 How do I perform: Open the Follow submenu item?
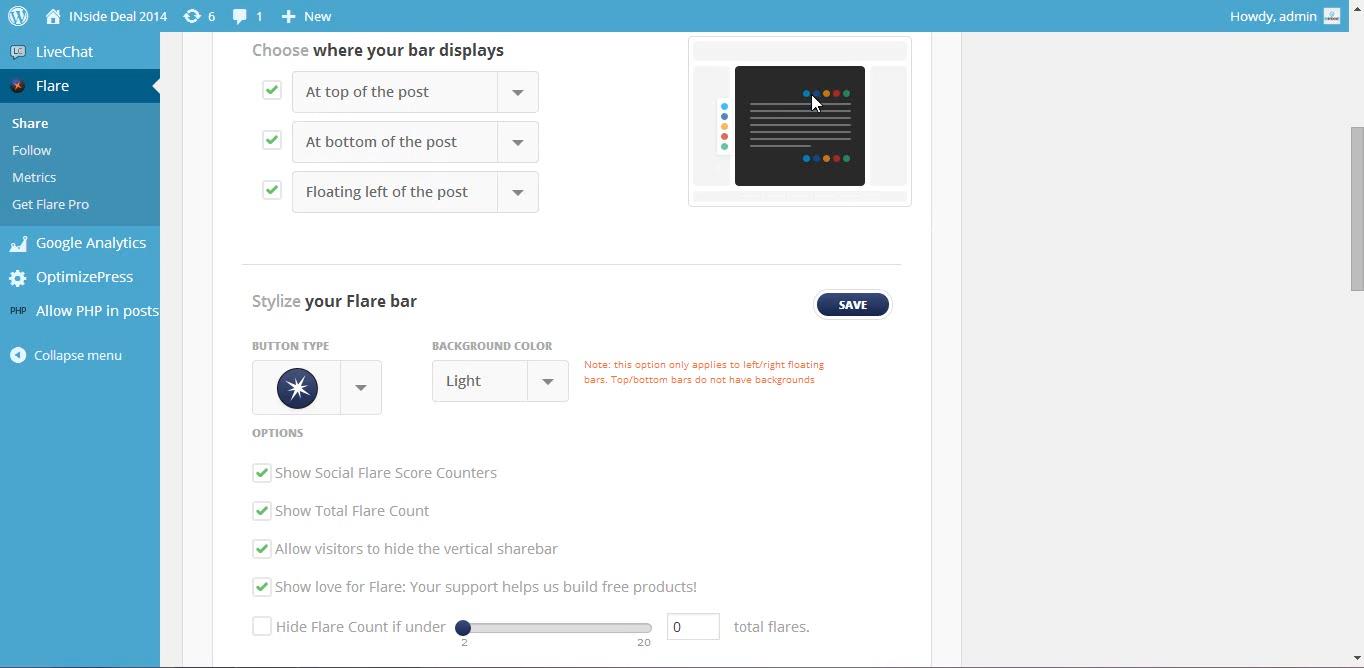pos(32,150)
